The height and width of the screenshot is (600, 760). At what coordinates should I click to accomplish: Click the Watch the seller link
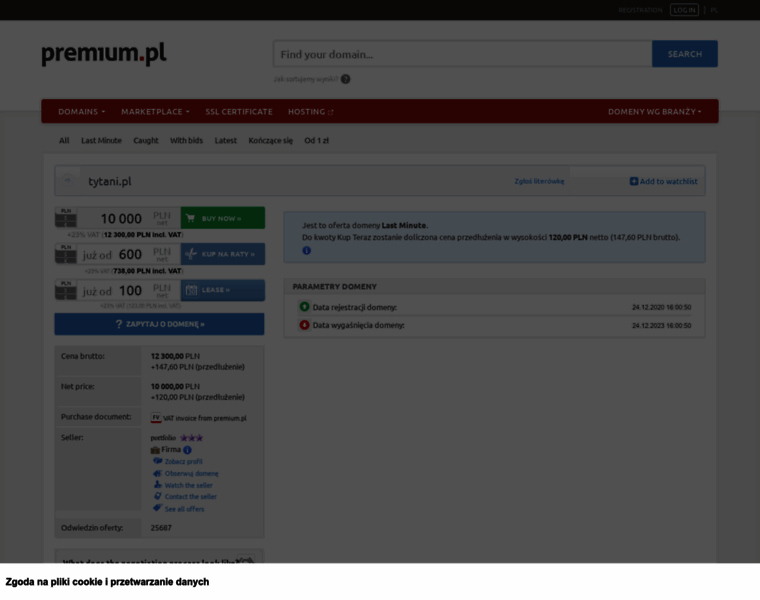click(x=189, y=485)
